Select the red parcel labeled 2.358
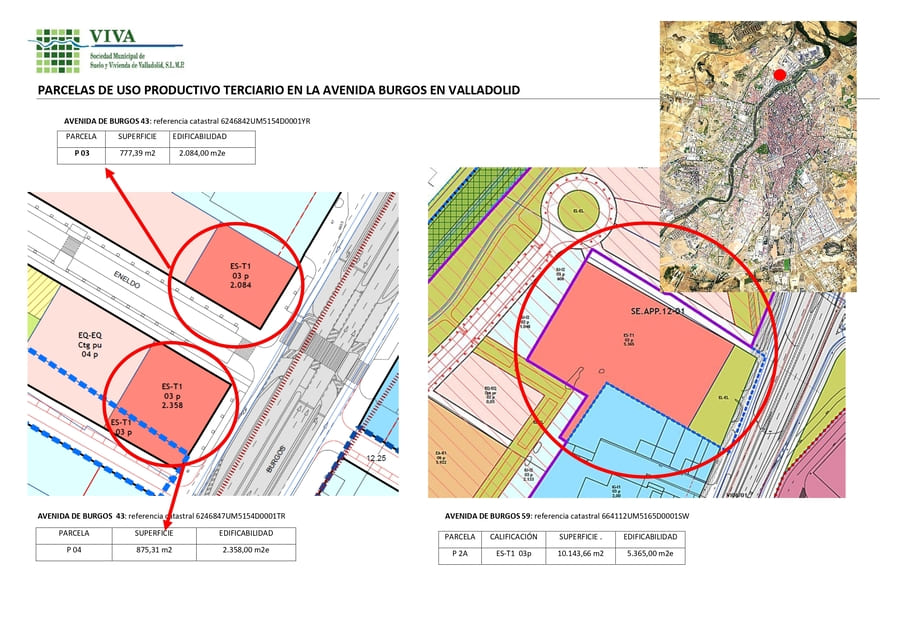The width and height of the screenshot is (900, 637). tap(171, 395)
